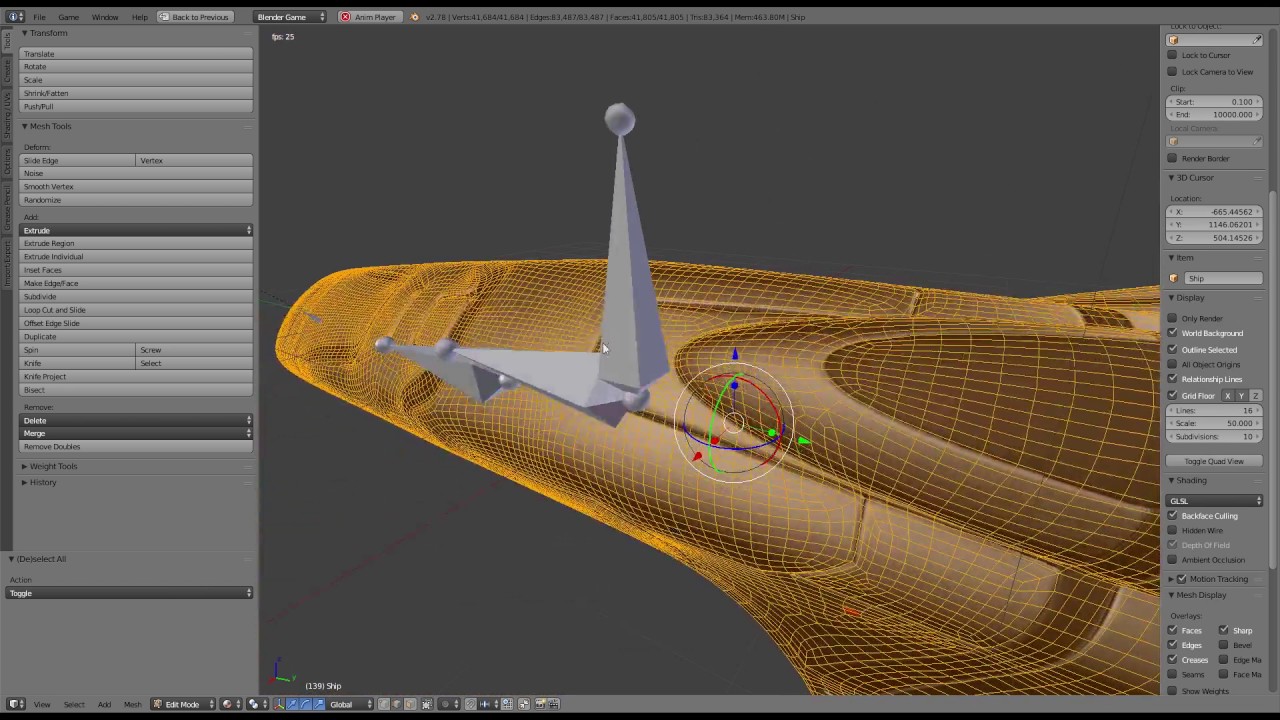Enable the translate manipulator arrow icon

tap(292, 704)
